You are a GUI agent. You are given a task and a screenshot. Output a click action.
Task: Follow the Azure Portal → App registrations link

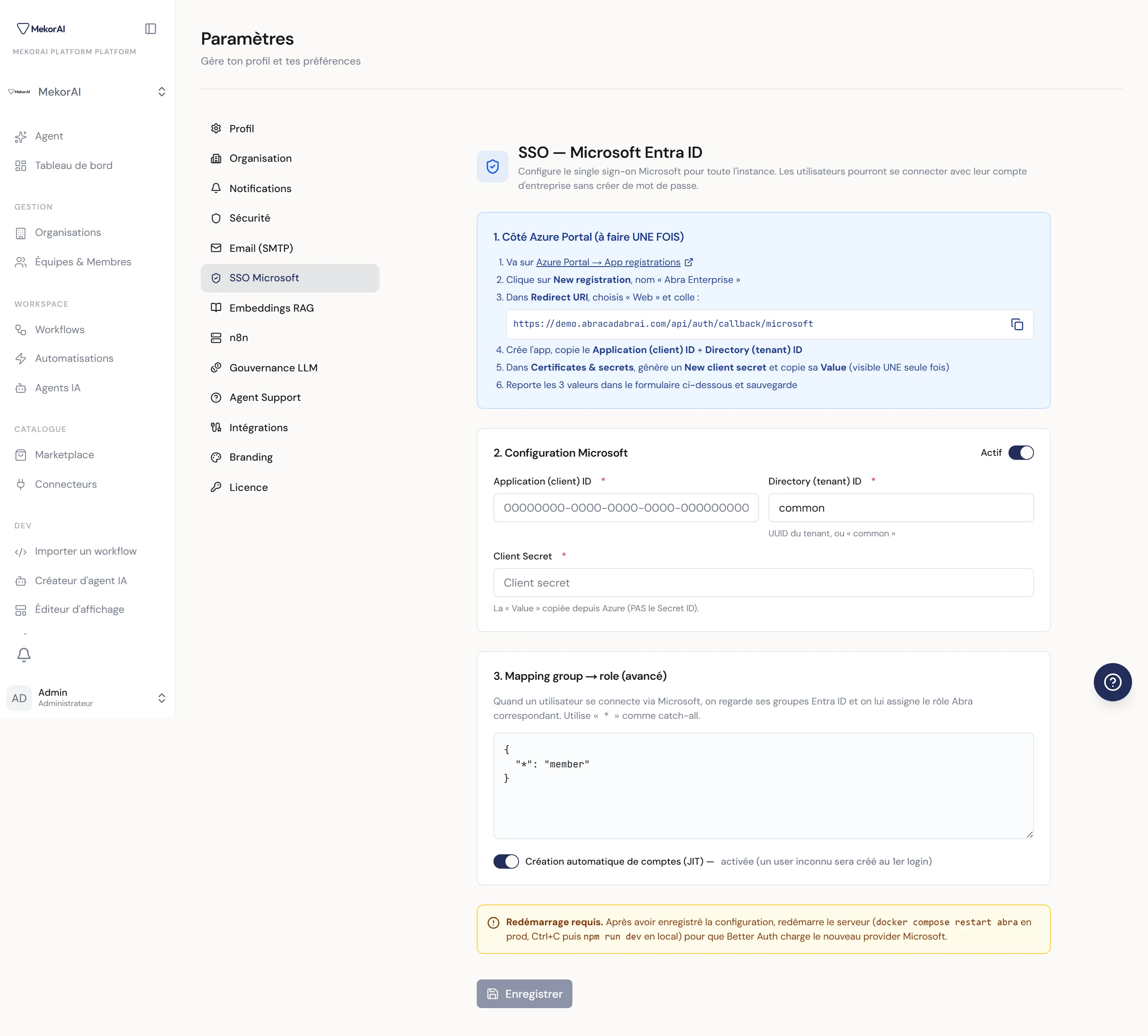[x=608, y=263]
